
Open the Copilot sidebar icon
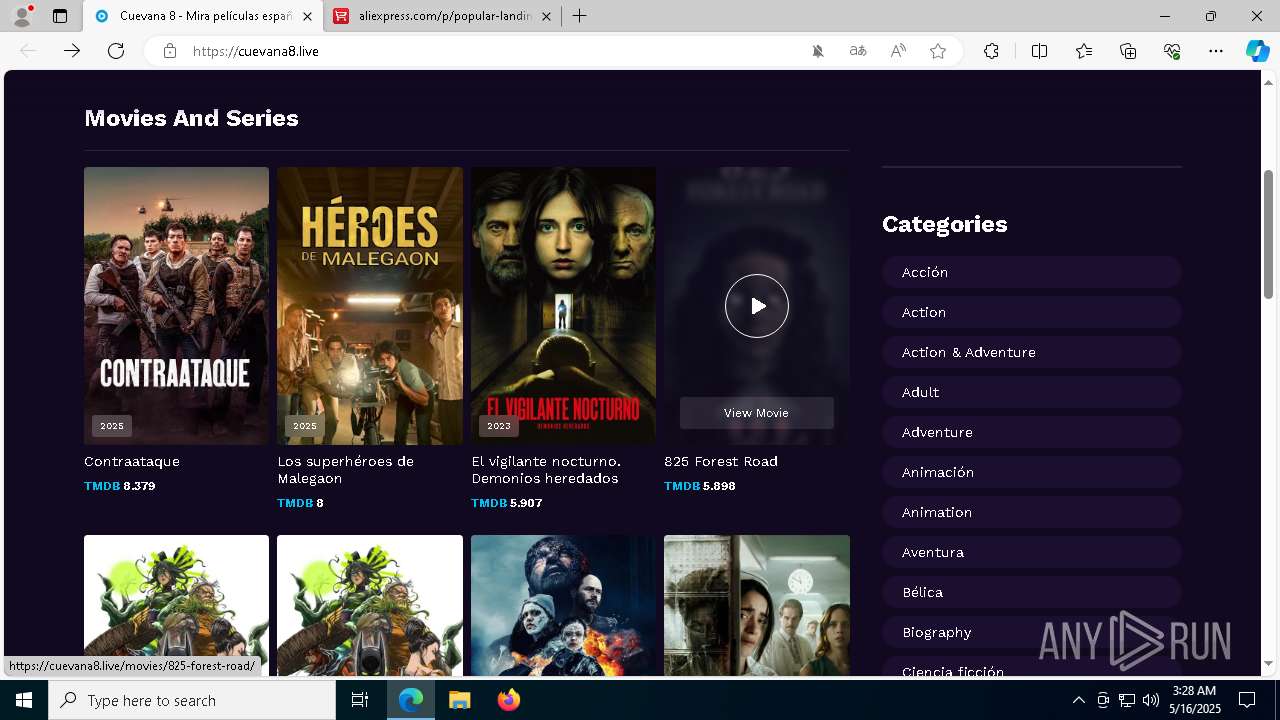[x=1257, y=51]
